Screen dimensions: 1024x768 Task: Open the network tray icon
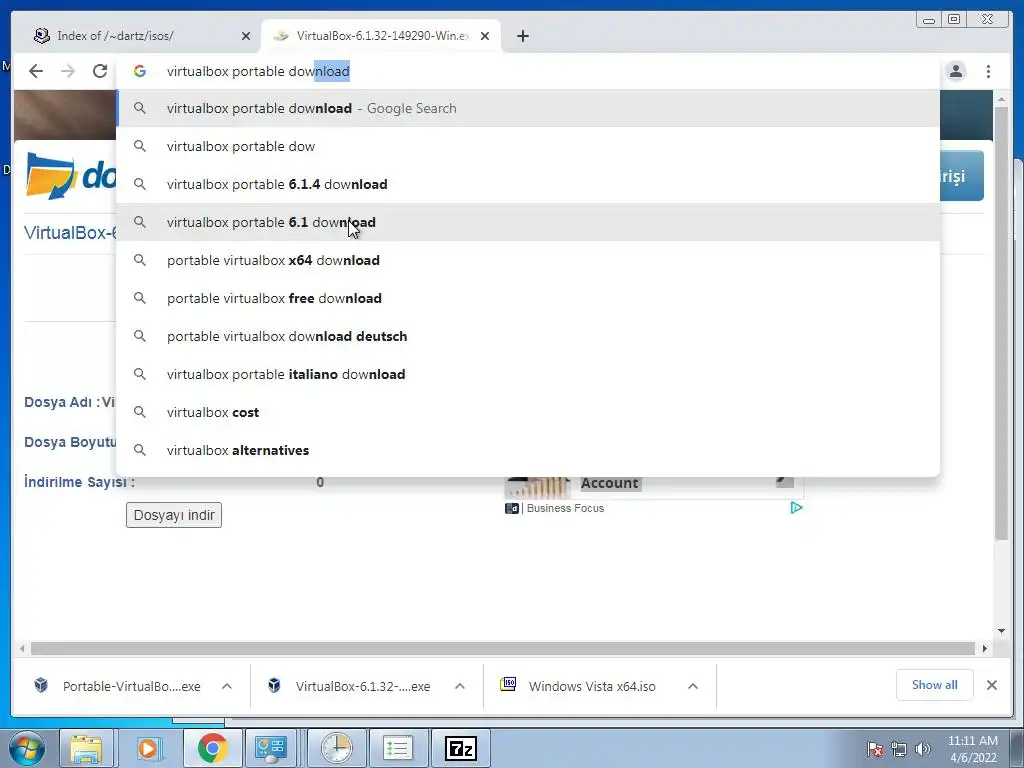(899, 749)
